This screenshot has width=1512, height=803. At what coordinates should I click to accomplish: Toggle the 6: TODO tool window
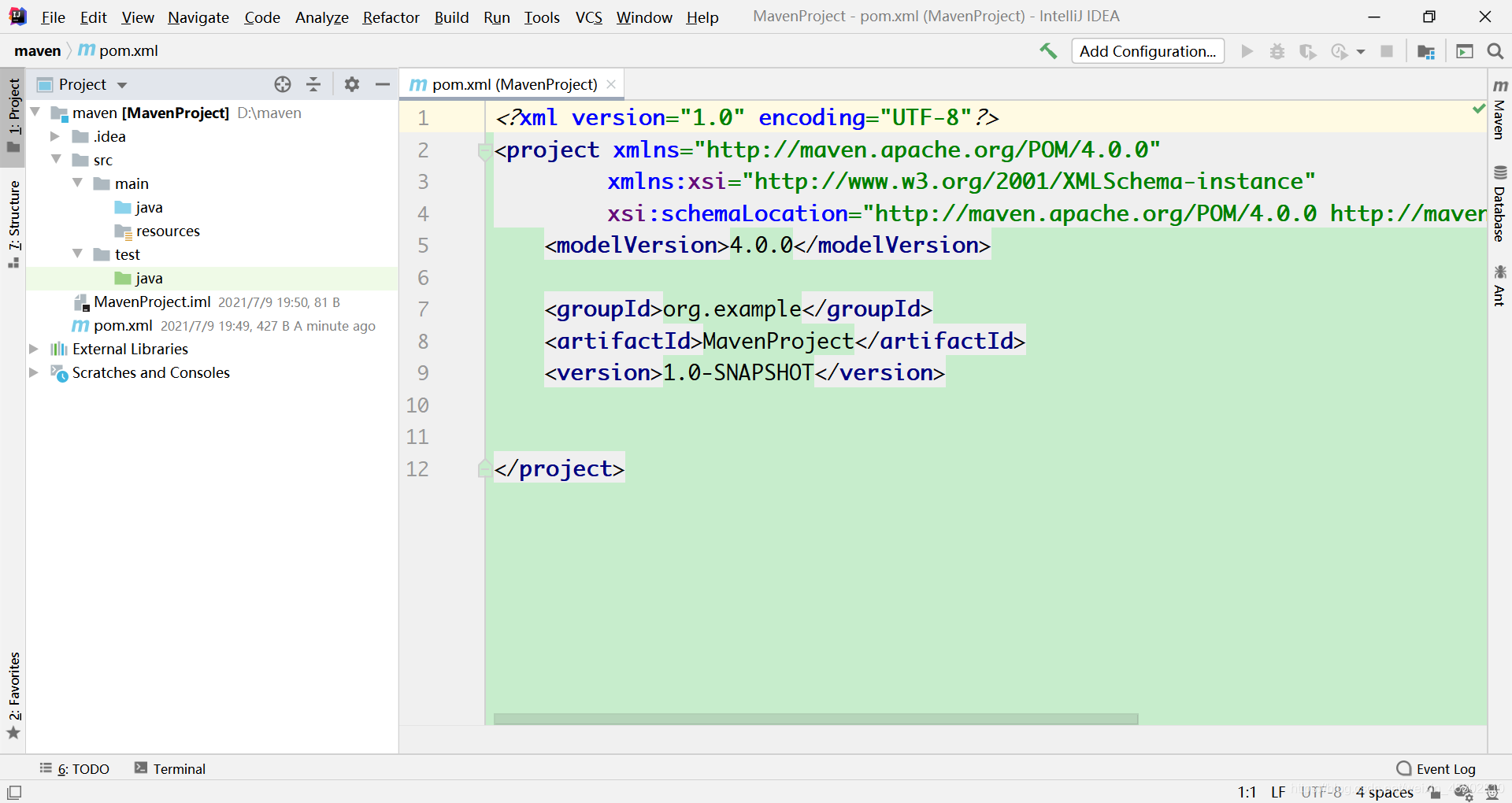tap(75, 768)
